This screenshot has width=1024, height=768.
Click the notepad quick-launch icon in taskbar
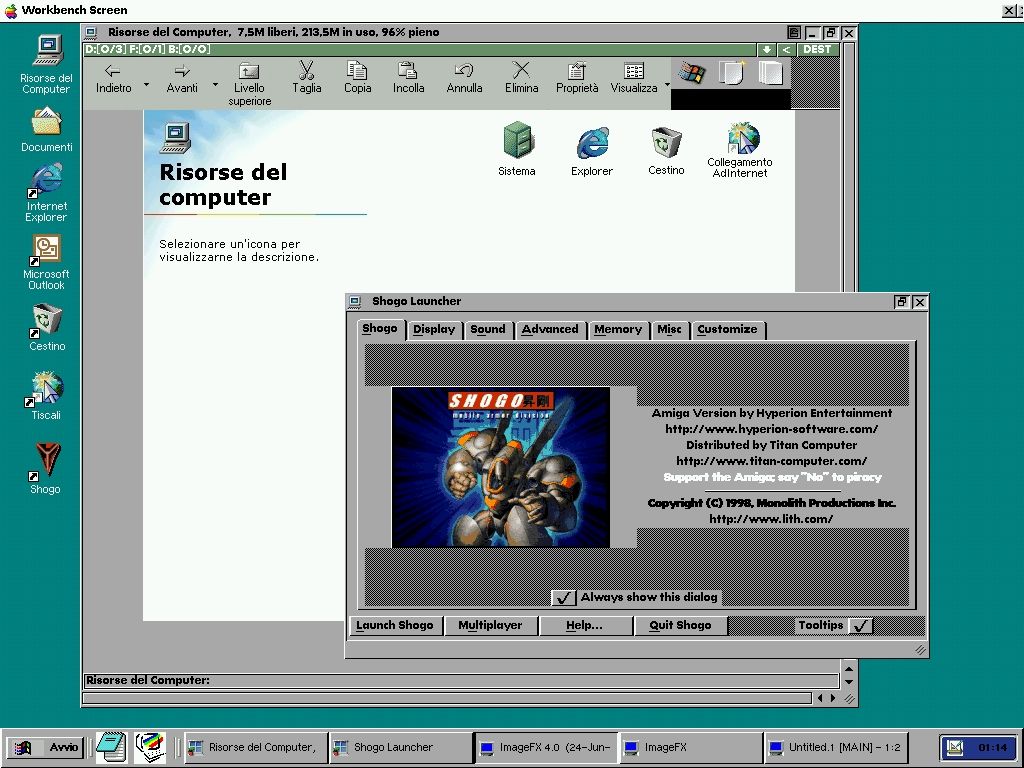pyautogui.click(x=111, y=746)
